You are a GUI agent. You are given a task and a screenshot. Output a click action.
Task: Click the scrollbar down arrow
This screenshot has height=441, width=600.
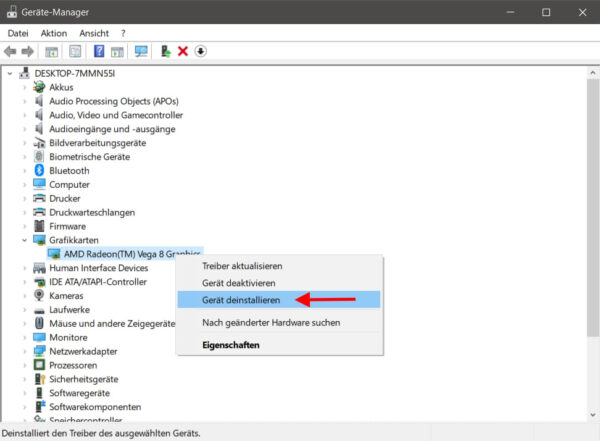(593, 415)
